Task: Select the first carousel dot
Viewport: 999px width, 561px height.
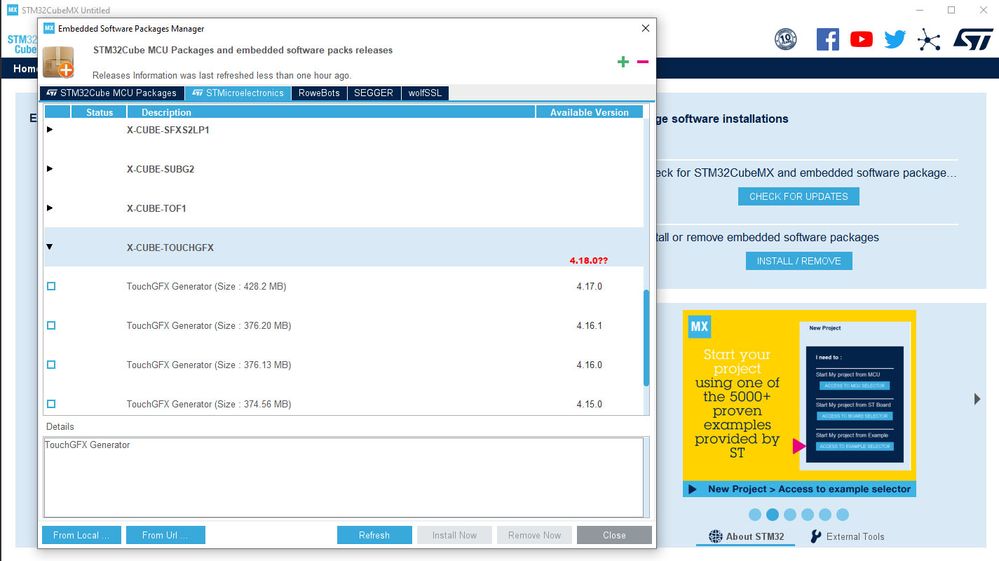Action: coord(755,515)
